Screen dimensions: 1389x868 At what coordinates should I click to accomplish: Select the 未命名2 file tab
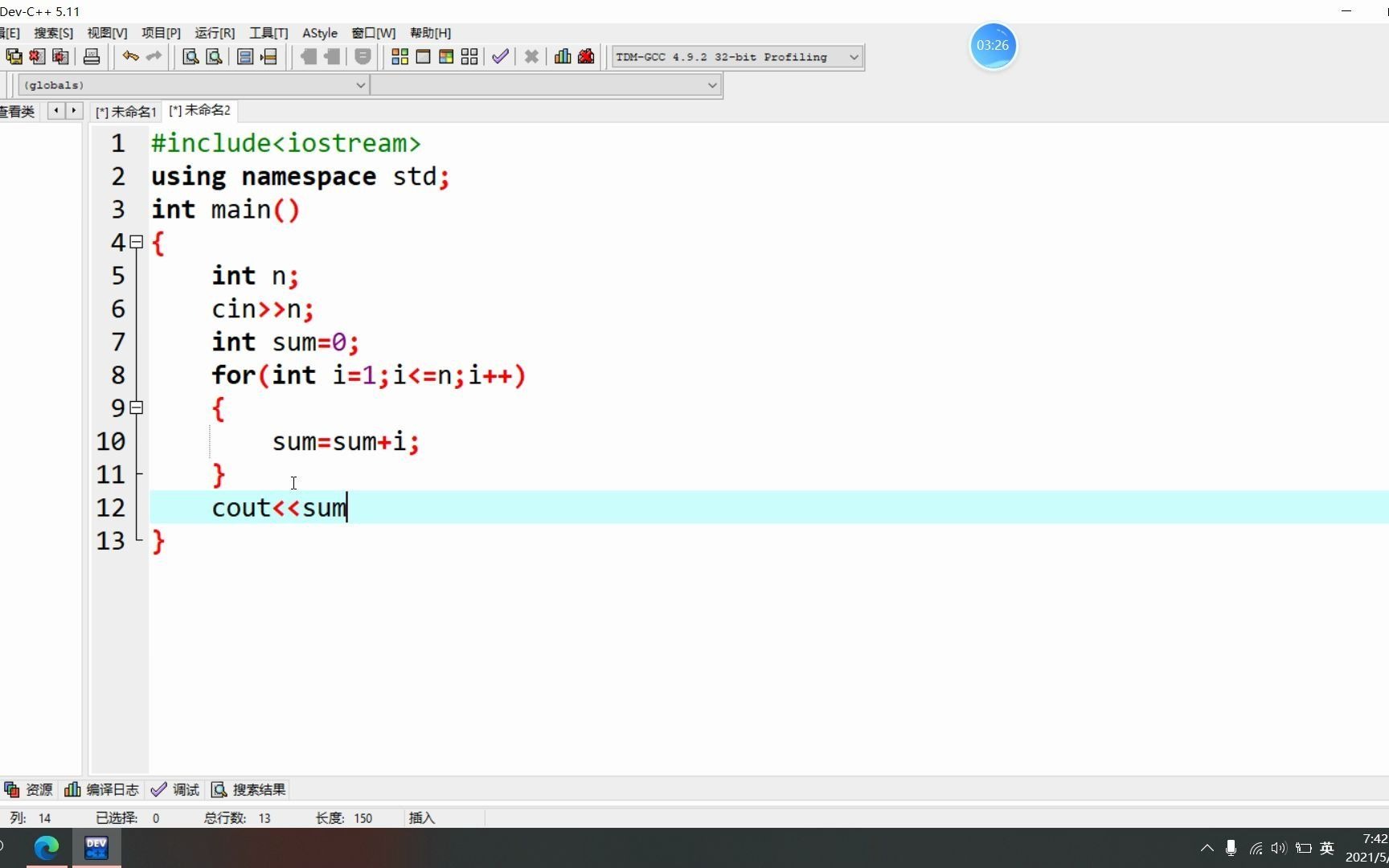point(199,110)
